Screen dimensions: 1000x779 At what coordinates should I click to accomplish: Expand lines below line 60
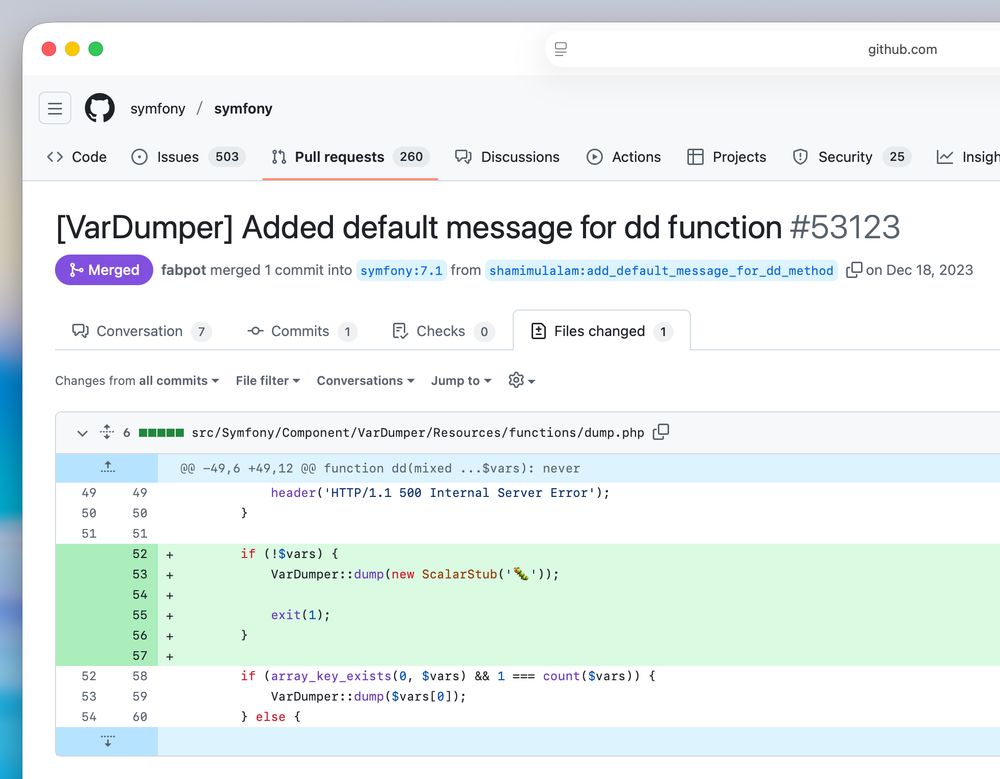pyautogui.click(x=107, y=741)
